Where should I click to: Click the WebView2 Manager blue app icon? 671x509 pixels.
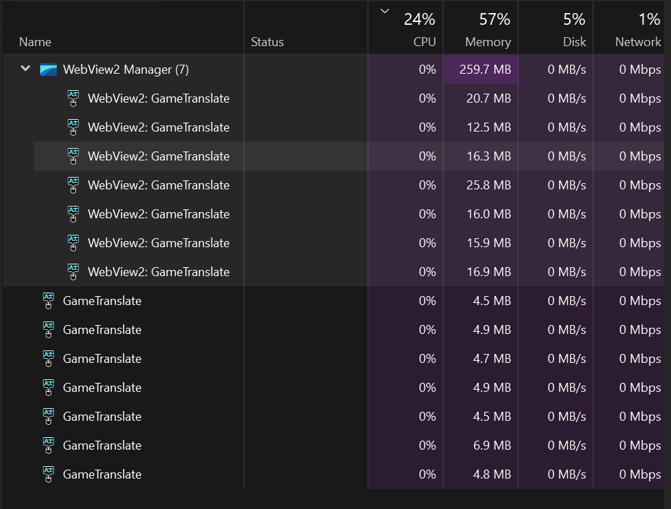(x=48, y=69)
